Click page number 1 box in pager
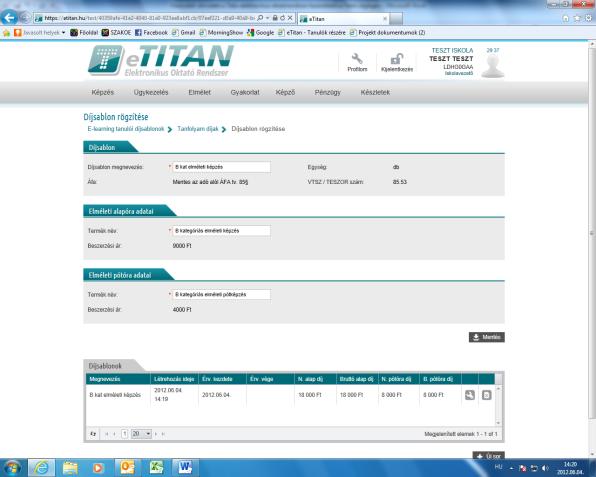The height and width of the screenshot is (477, 596). point(124,434)
